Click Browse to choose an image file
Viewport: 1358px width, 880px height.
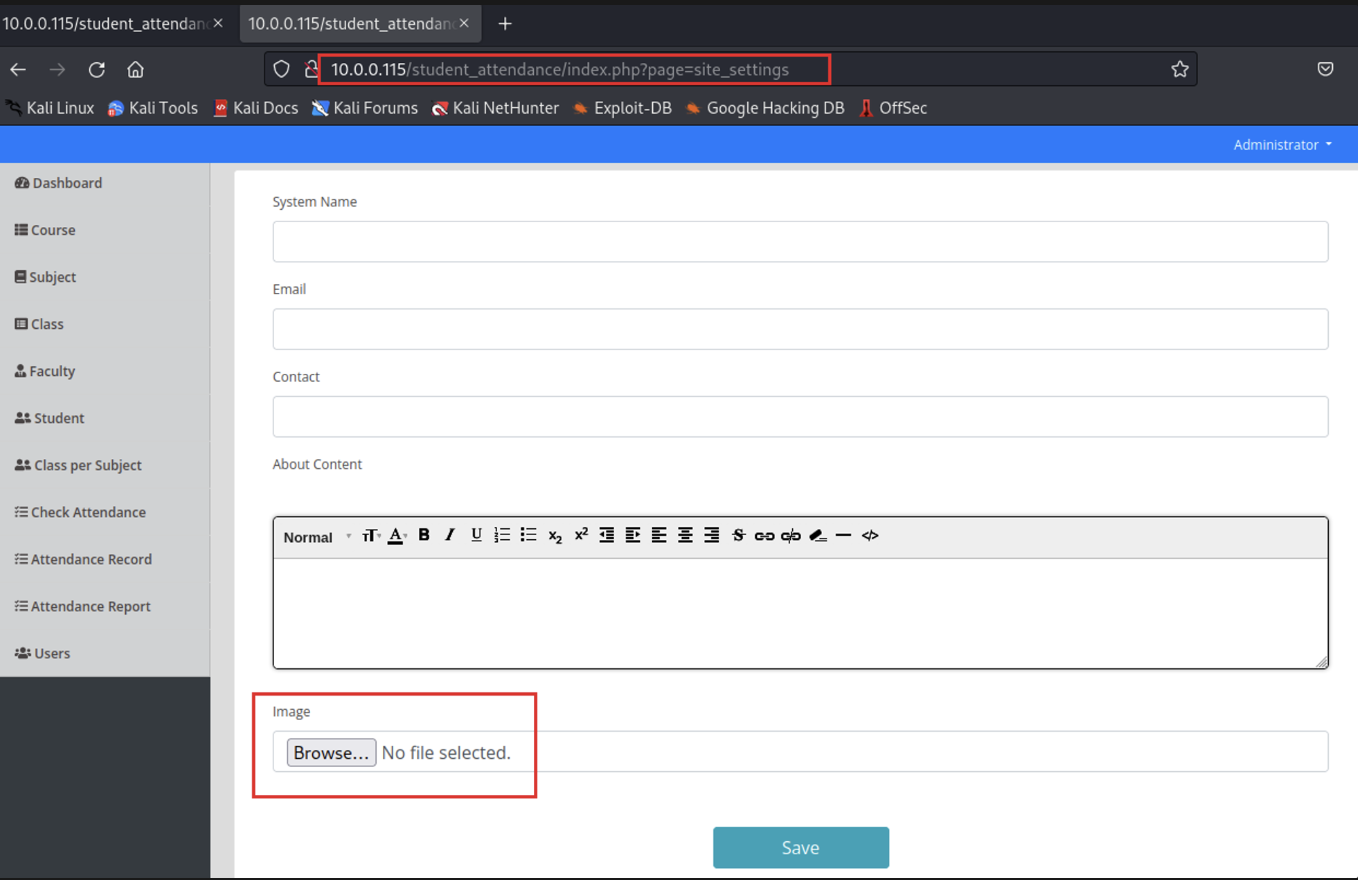(331, 752)
